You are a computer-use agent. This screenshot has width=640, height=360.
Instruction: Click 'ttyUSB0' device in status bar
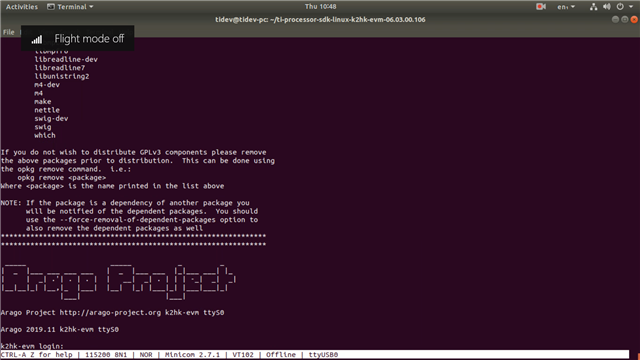point(323,355)
